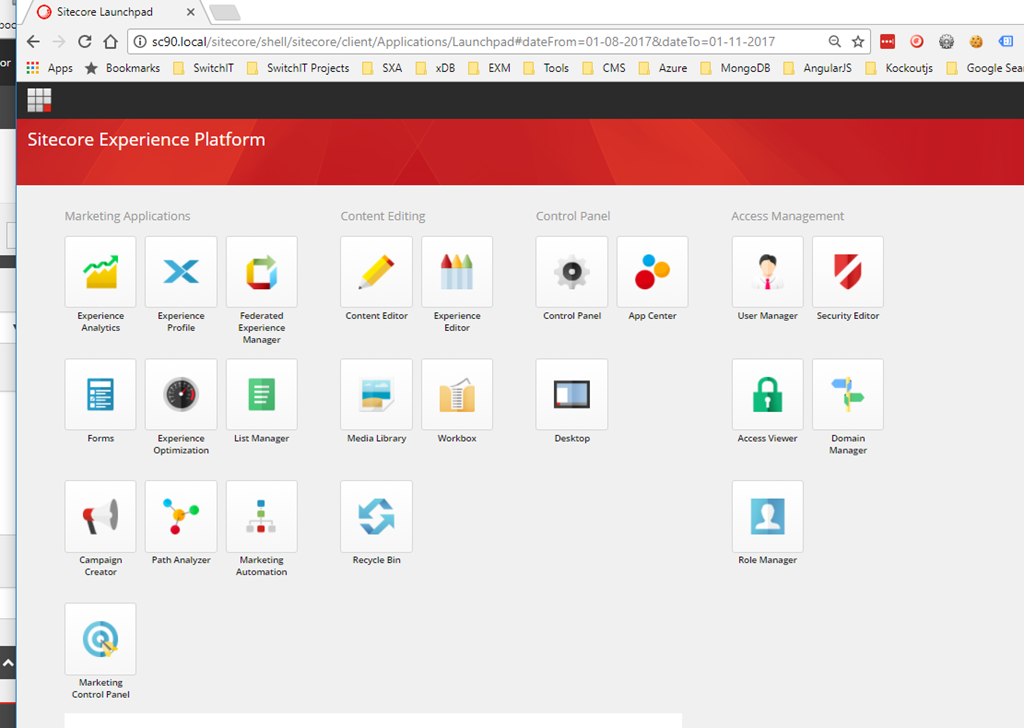Viewport: 1024px width, 728px height.
Task: View site information icon beside URL
Action: (140, 42)
